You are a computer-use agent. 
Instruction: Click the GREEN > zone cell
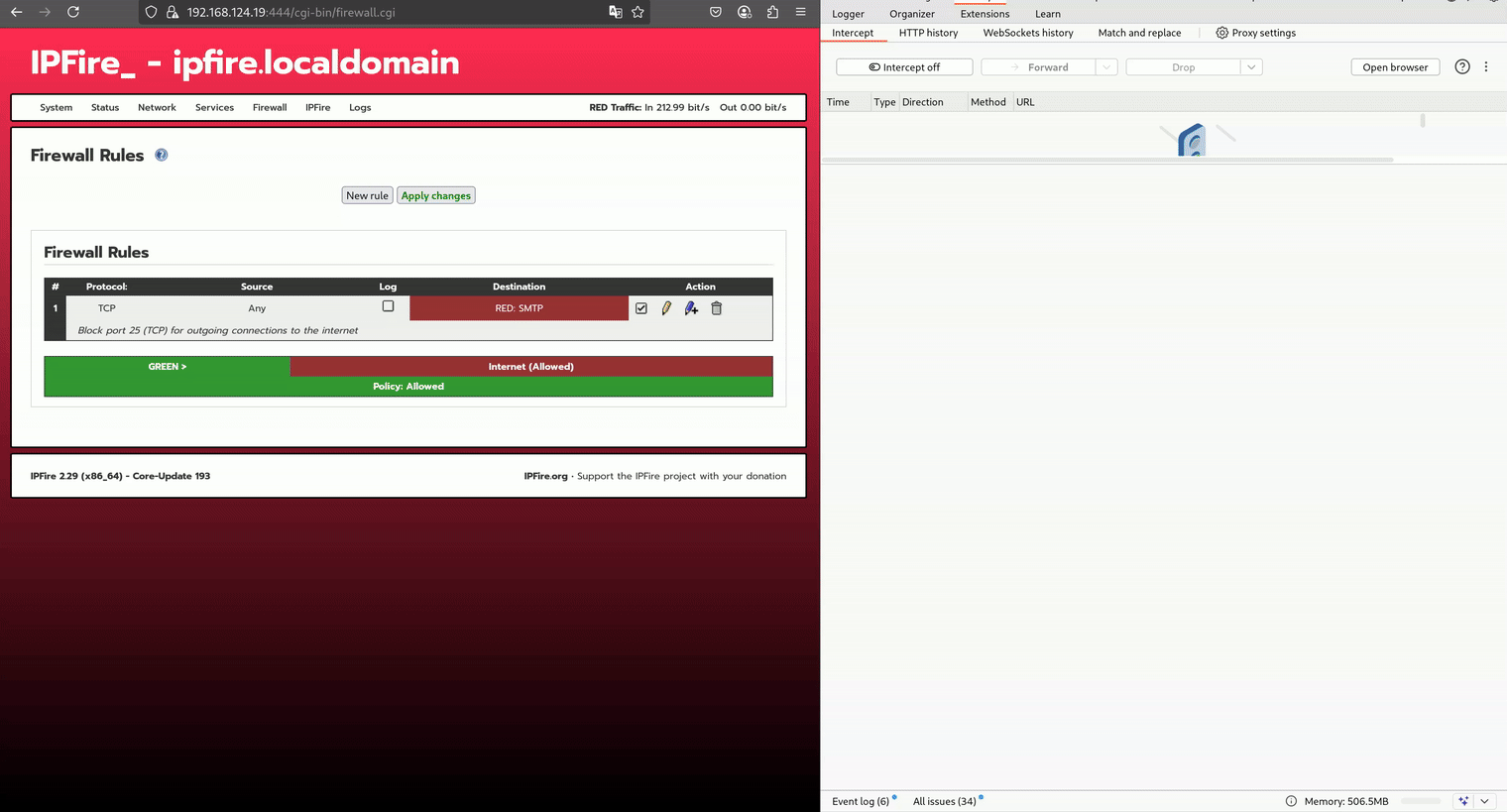(x=168, y=366)
